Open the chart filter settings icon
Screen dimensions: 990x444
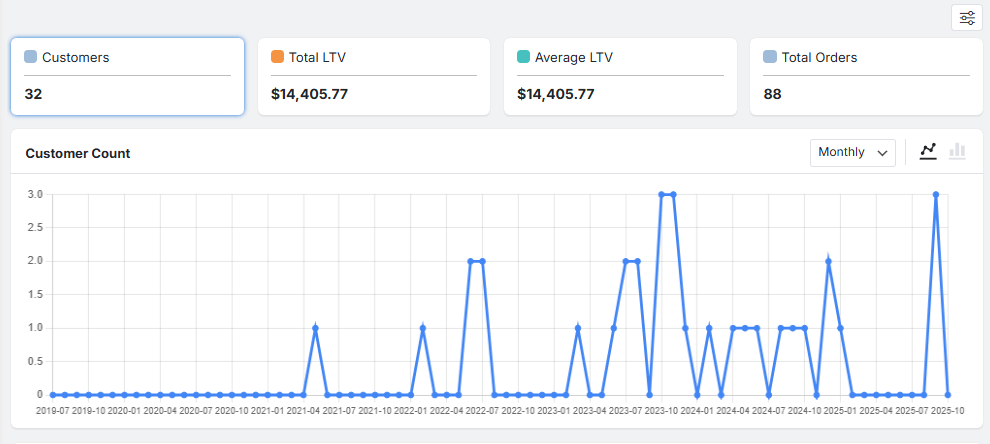click(x=967, y=17)
